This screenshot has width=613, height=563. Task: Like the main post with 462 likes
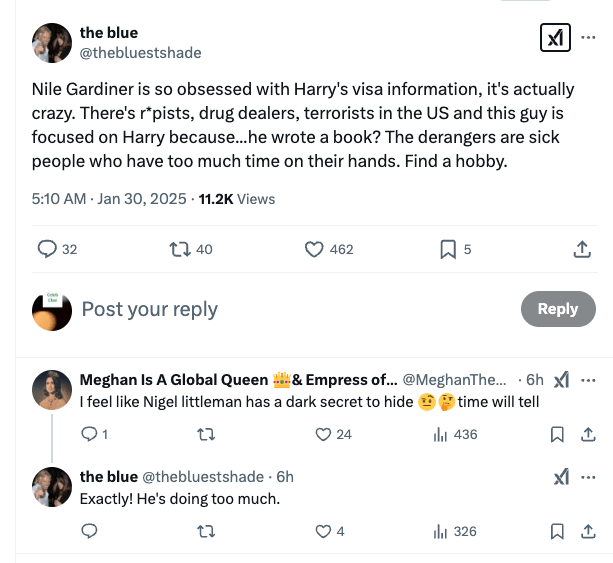[313, 249]
